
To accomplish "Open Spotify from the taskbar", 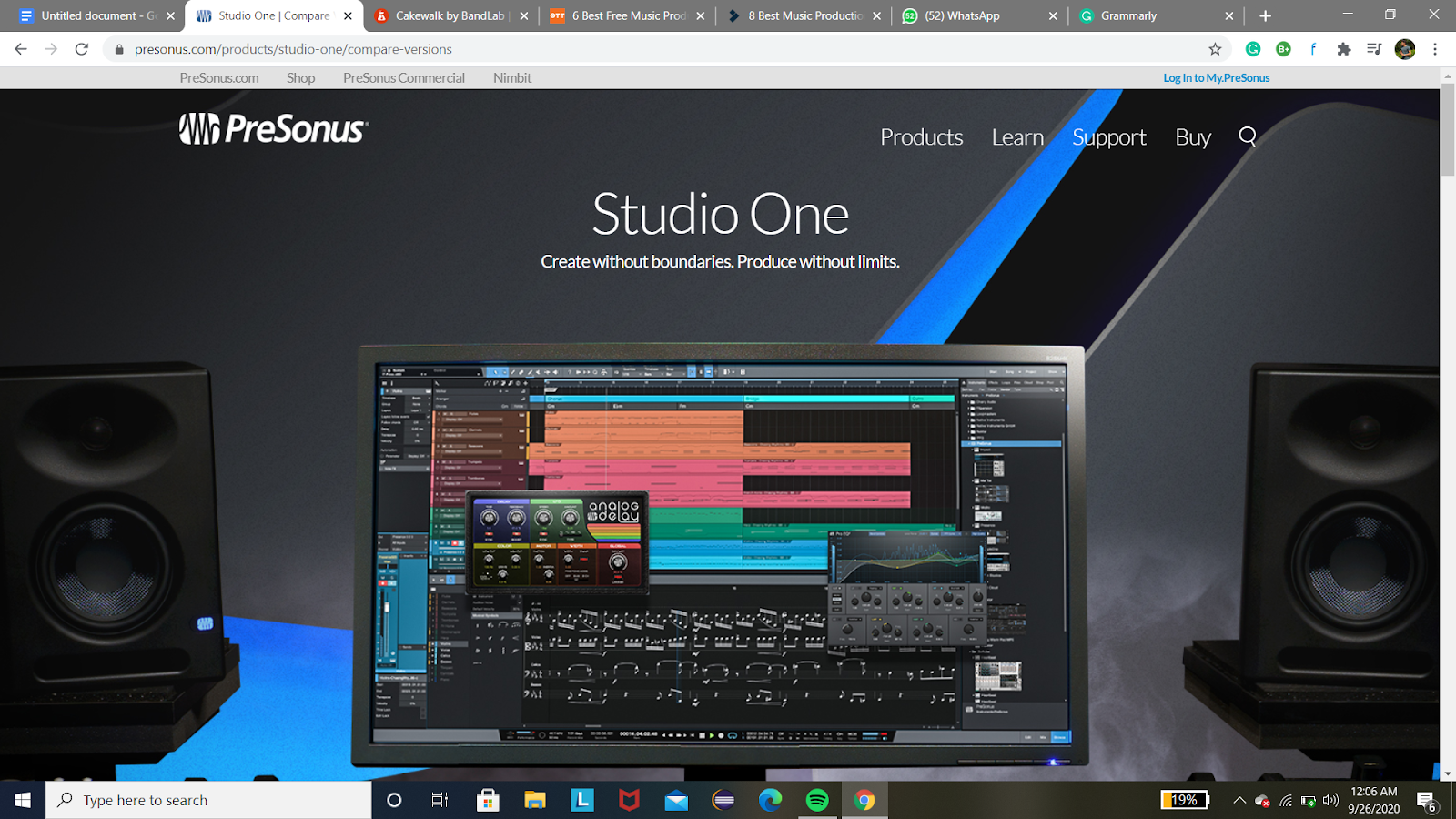I will point(817,800).
